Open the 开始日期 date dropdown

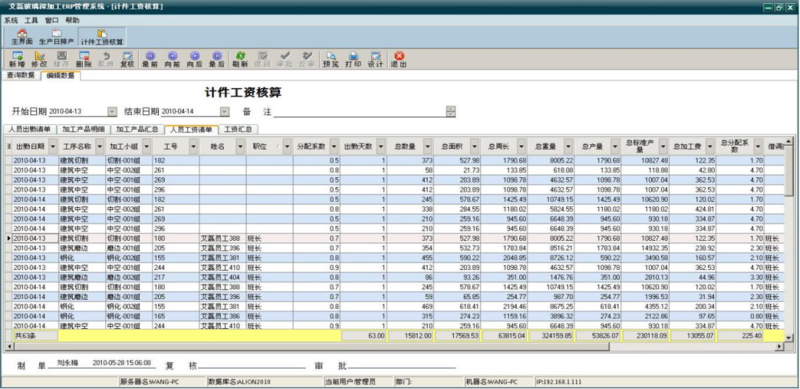(112, 112)
